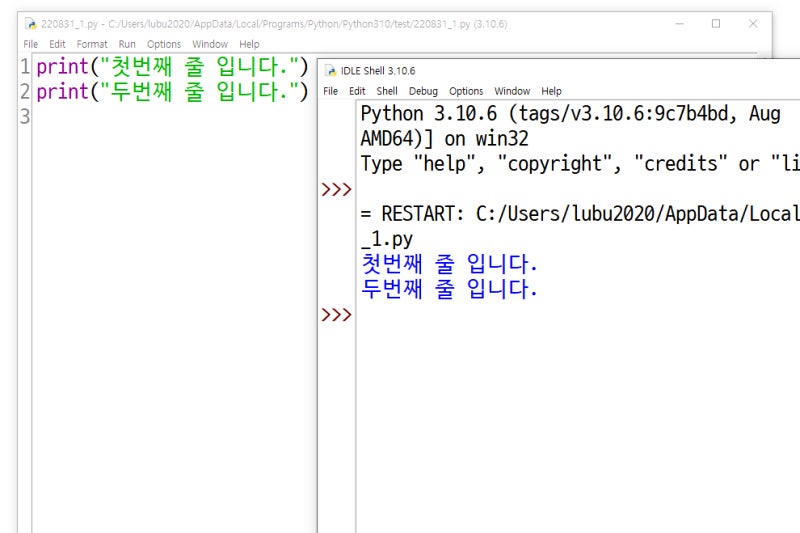
Task: Click 'Python 3.10.6' version line in shell
Action: click(570, 114)
